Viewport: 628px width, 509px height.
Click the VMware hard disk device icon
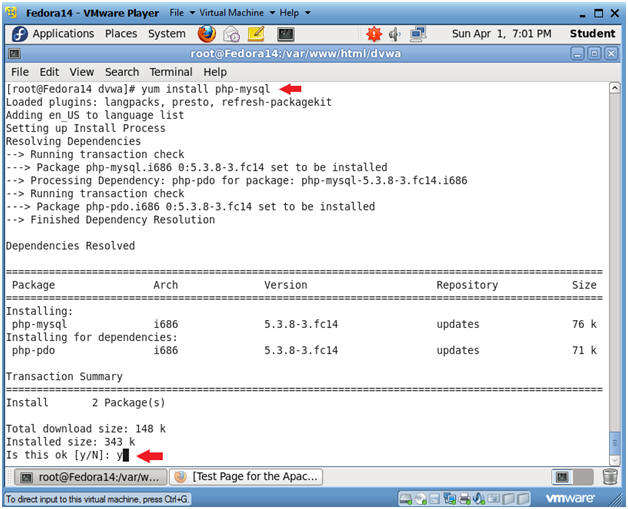point(406,499)
